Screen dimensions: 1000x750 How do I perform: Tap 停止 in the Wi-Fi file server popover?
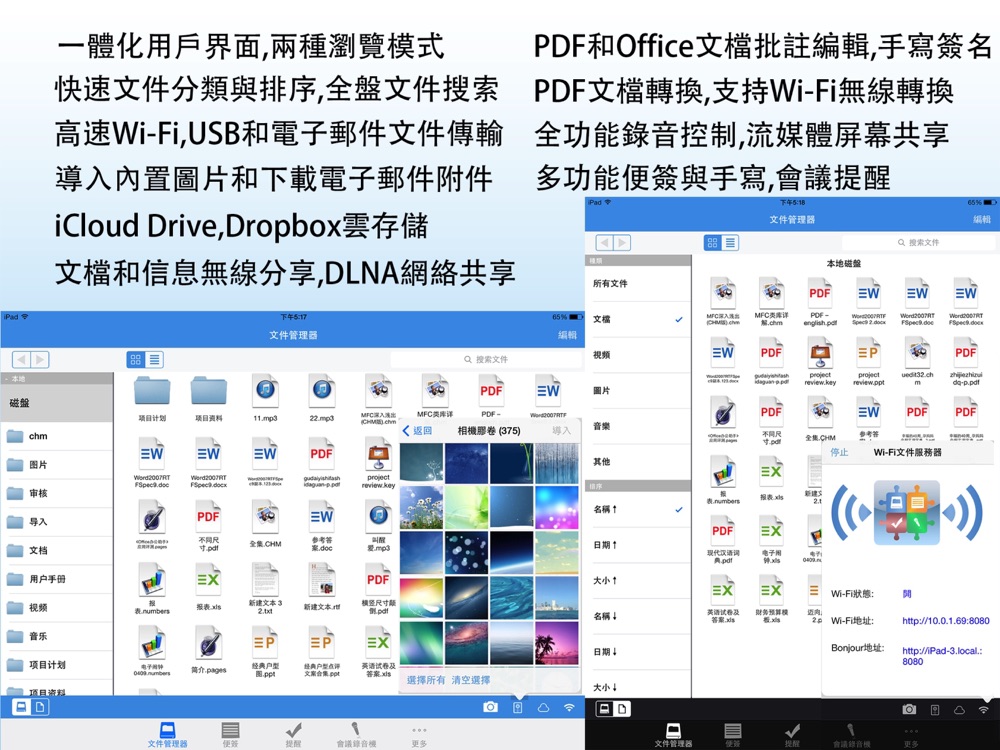[x=839, y=452]
